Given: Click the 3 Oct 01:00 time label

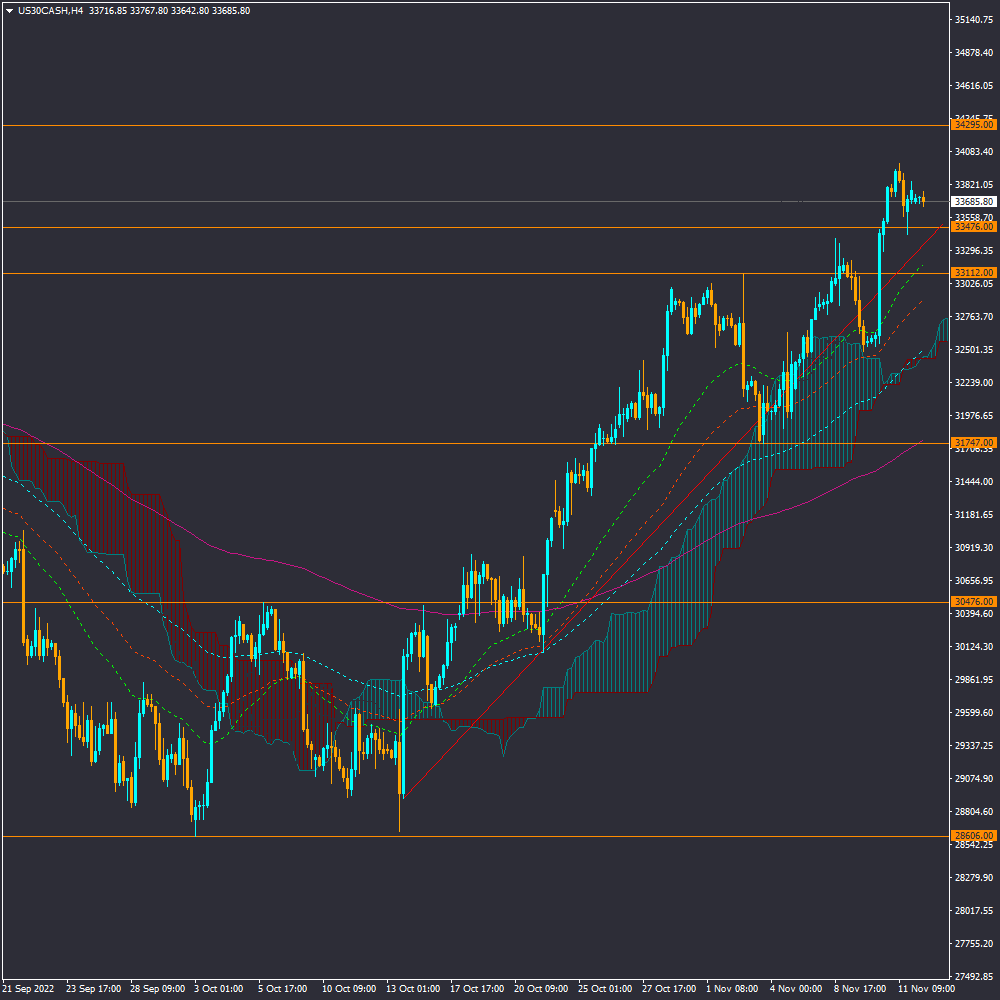Looking at the screenshot, I should click(217, 988).
